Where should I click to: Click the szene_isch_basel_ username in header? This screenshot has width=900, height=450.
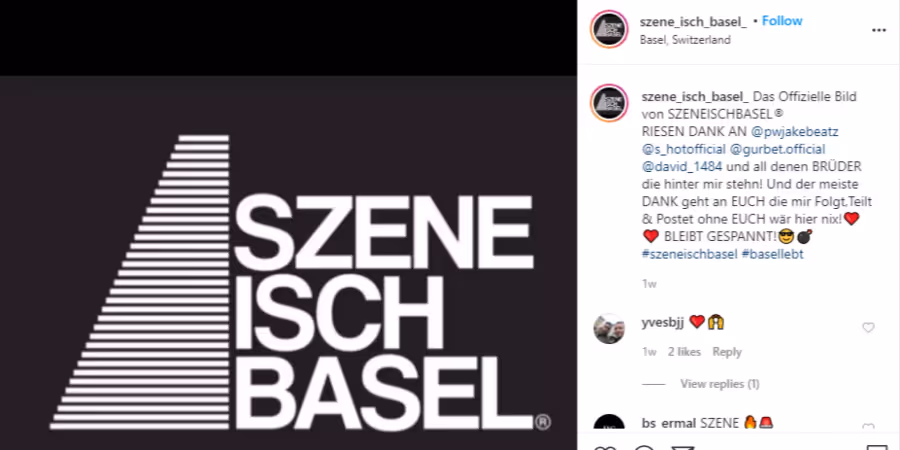[x=693, y=22]
